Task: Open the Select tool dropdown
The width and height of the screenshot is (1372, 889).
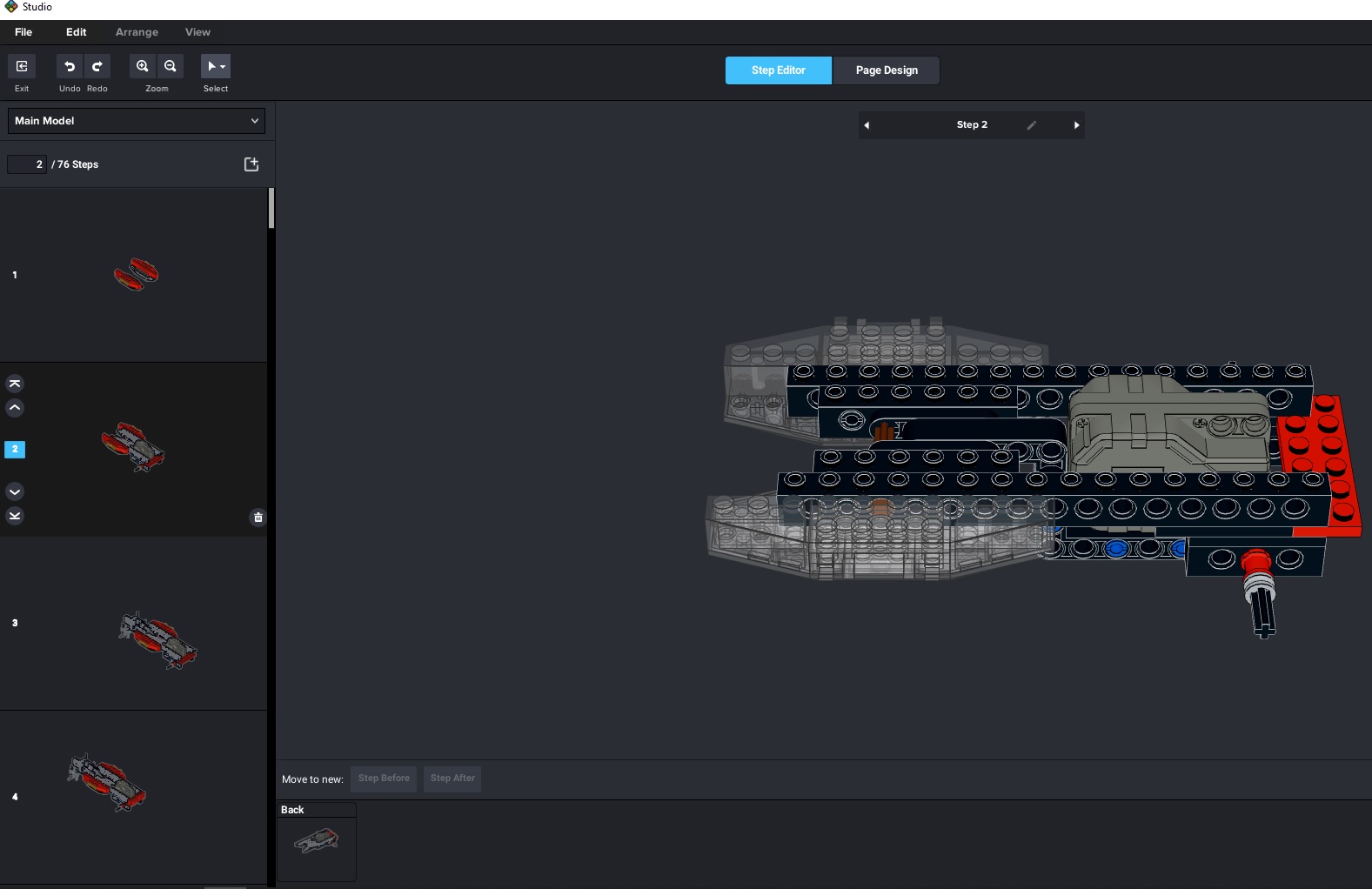Action: [216, 66]
